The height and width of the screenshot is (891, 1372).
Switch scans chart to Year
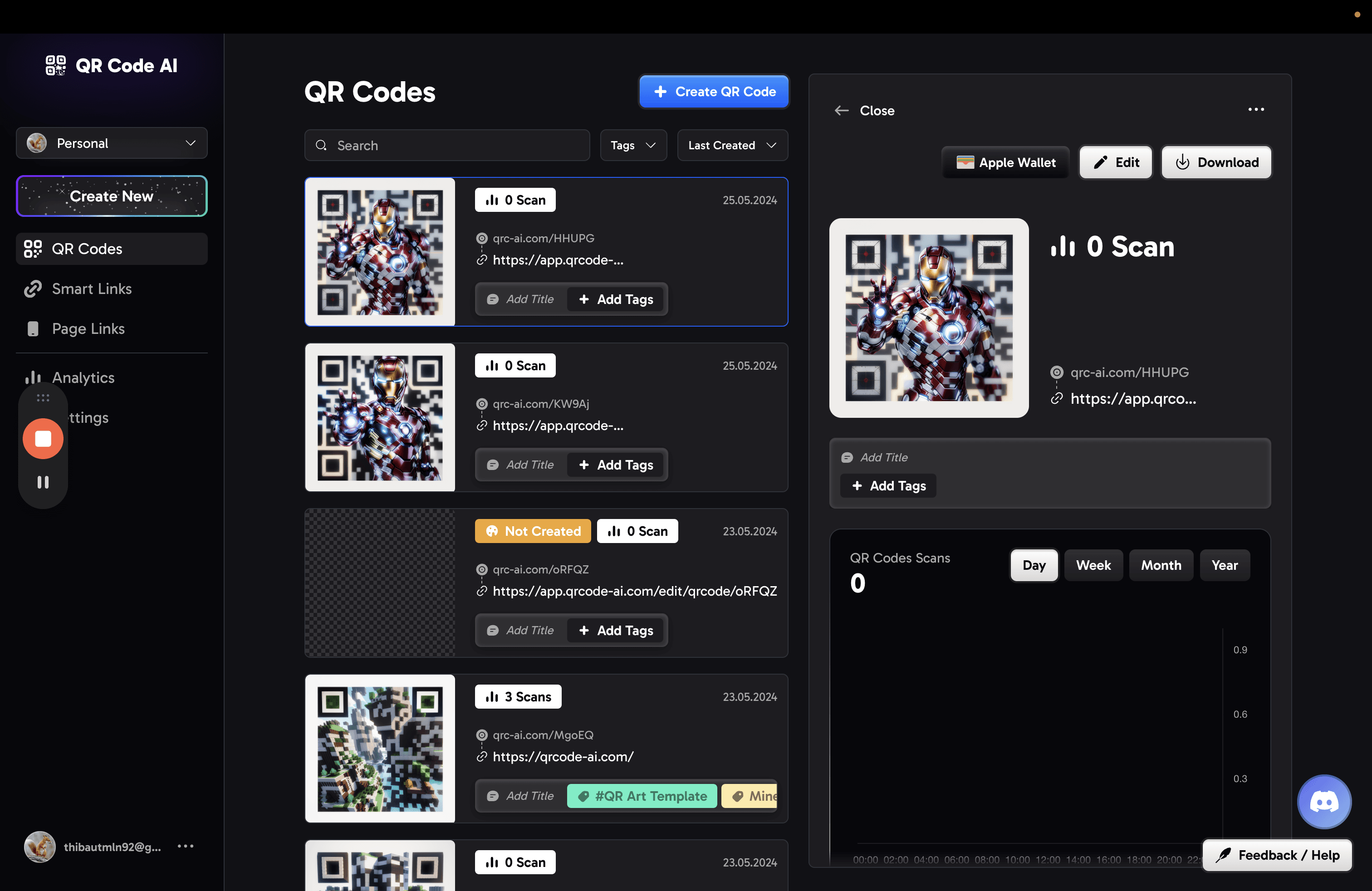[1225, 565]
